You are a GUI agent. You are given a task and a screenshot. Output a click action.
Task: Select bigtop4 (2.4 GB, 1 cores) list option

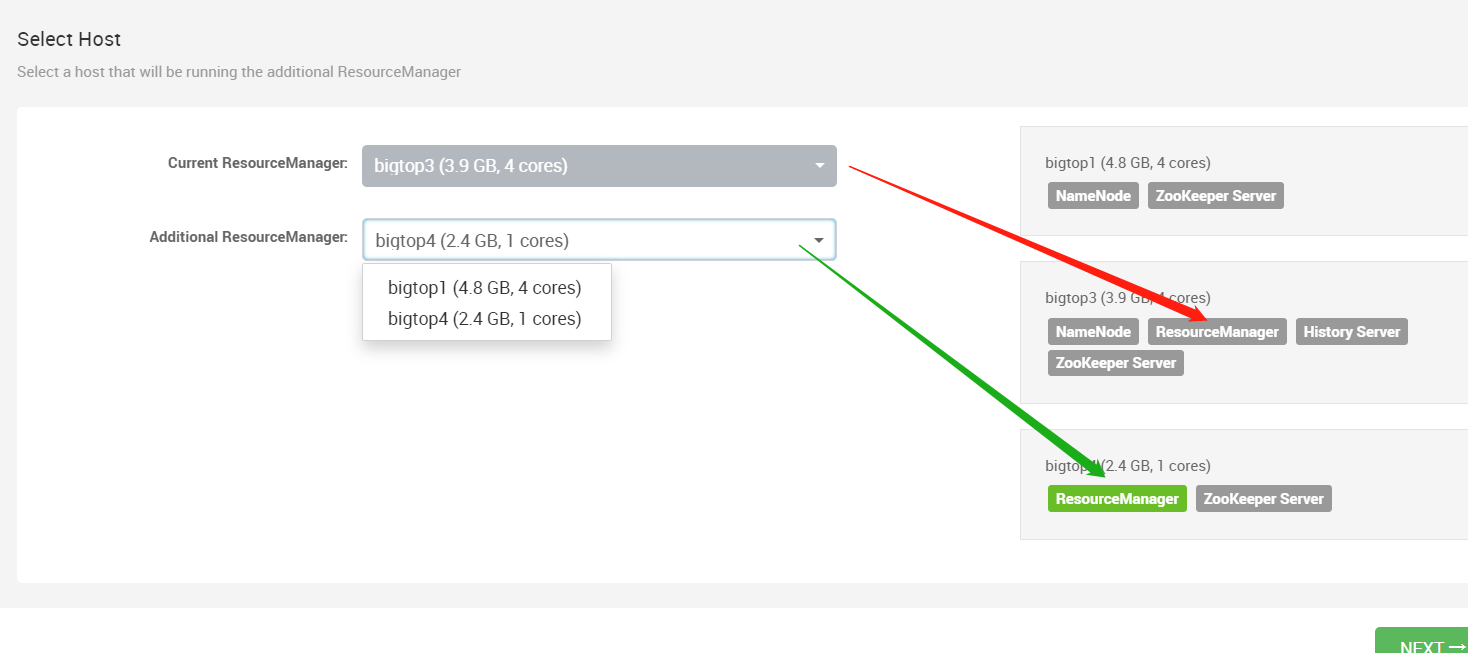[485, 319]
